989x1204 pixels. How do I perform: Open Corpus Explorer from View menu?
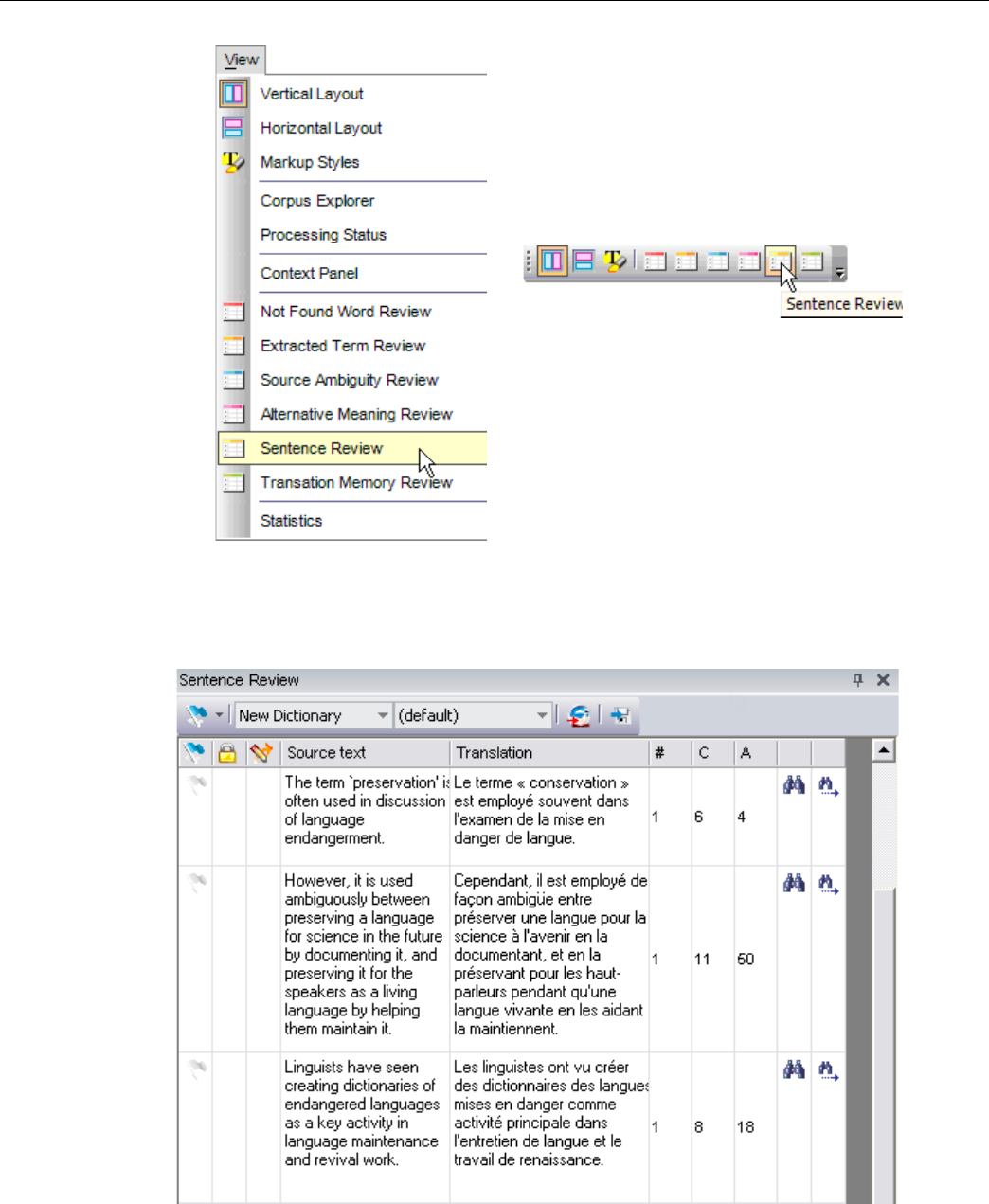(x=352, y=201)
